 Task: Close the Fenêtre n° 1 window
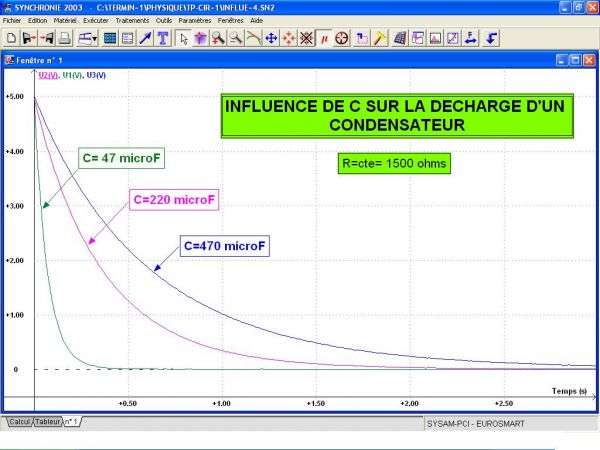pos(589,60)
